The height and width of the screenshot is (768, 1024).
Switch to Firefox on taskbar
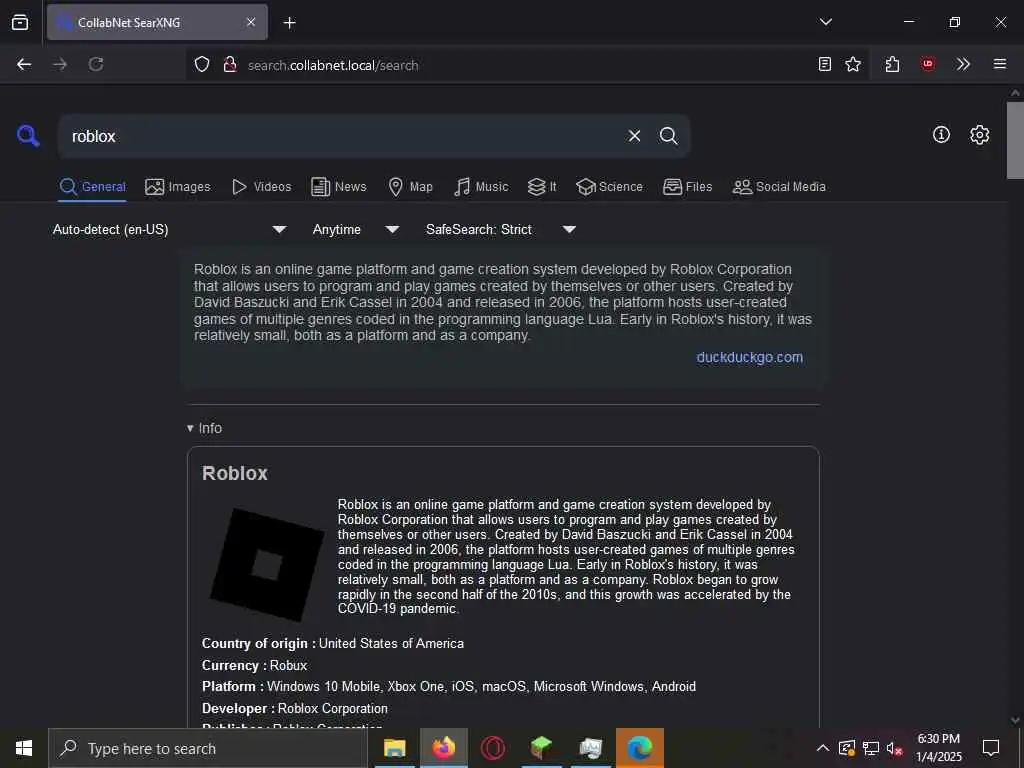click(443, 748)
